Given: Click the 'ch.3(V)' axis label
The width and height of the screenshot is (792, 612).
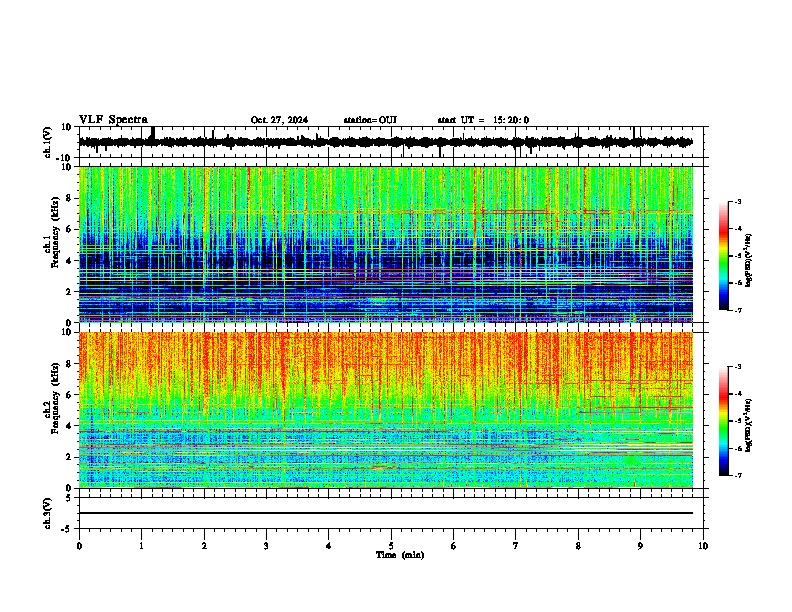Looking at the screenshot, I should point(48,513).
